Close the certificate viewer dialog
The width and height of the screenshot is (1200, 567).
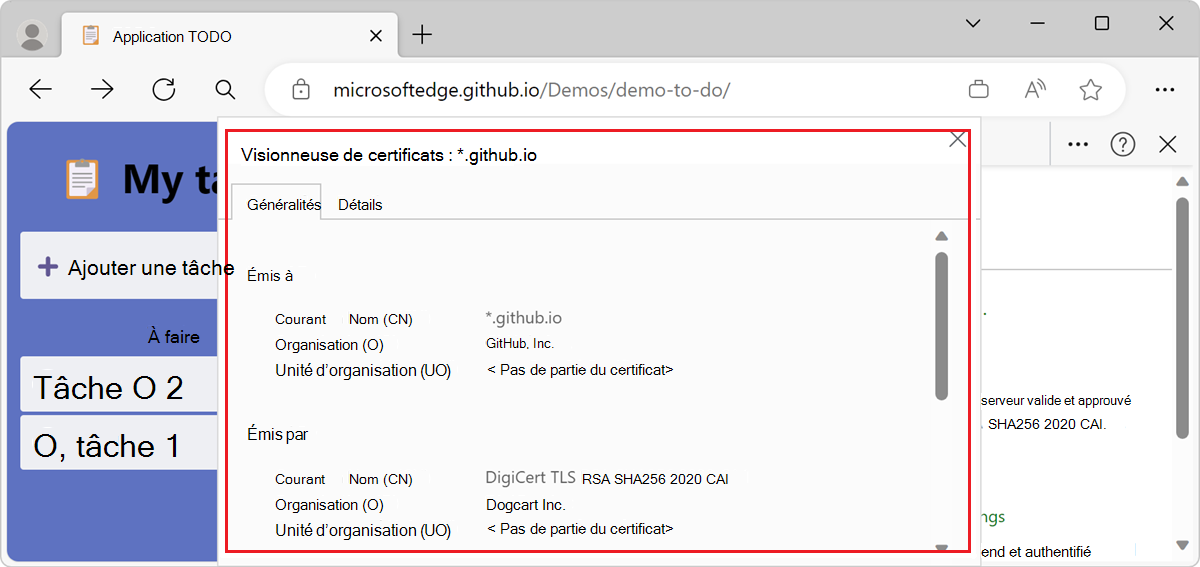[x=957, y=139]
